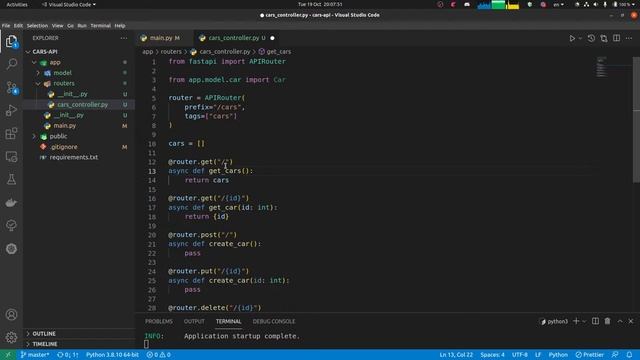Click routers in breadcrumb path
The image size is (640, 360).
[171, 52]
